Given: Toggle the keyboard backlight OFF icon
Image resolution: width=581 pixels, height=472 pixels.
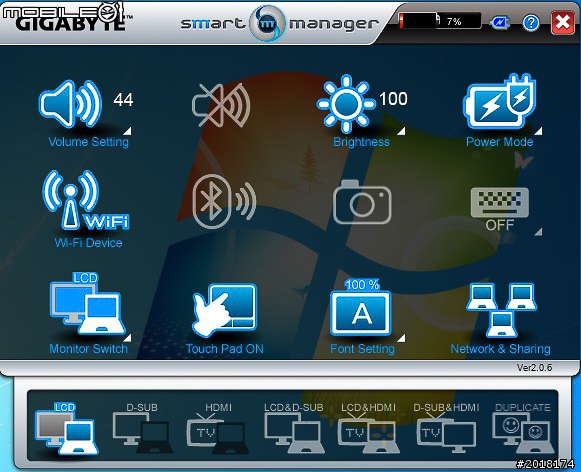Looking at the screenshot, I should (x=499, y=209).
